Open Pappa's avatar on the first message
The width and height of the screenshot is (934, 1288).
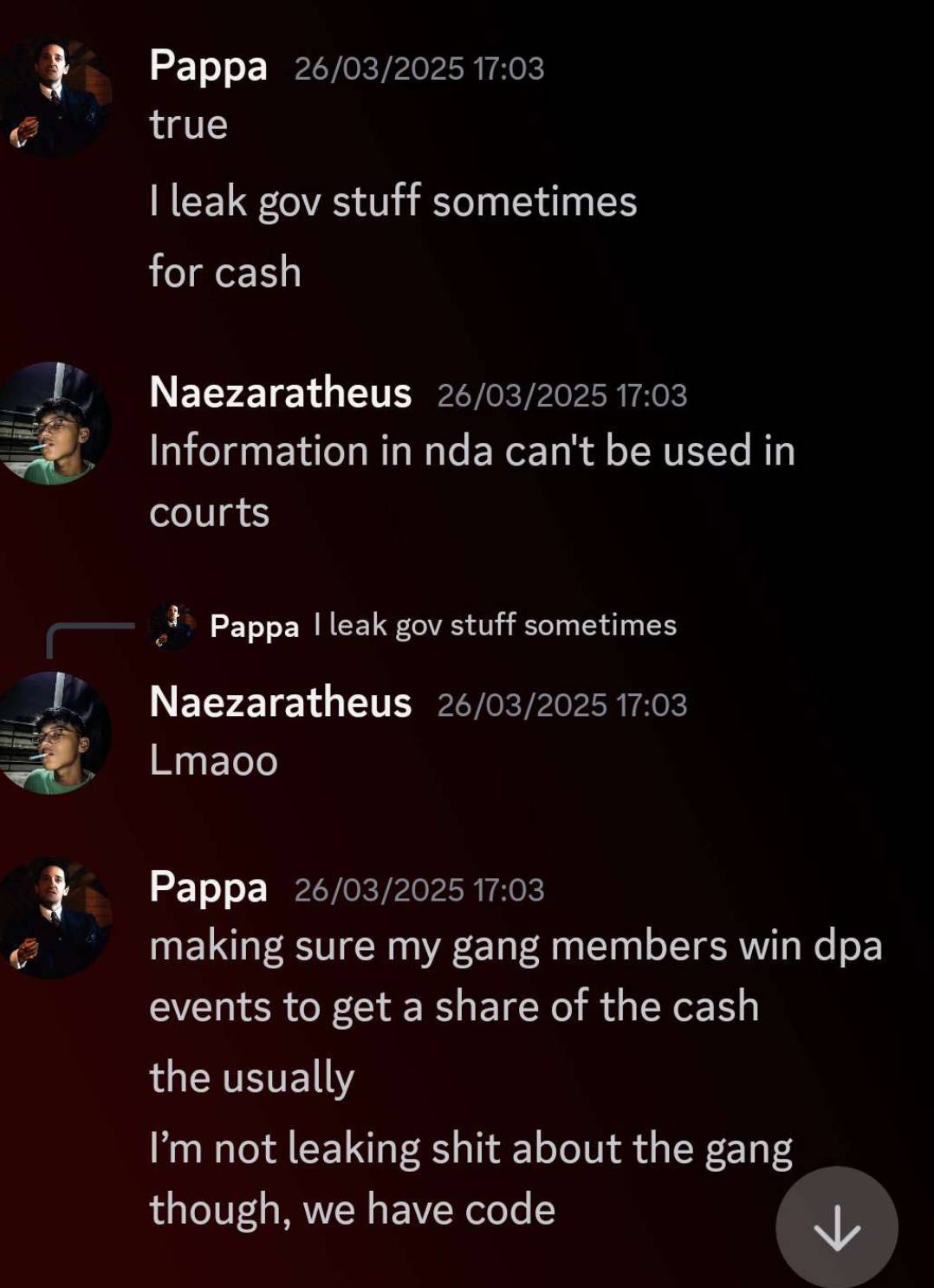coord(52,95)
